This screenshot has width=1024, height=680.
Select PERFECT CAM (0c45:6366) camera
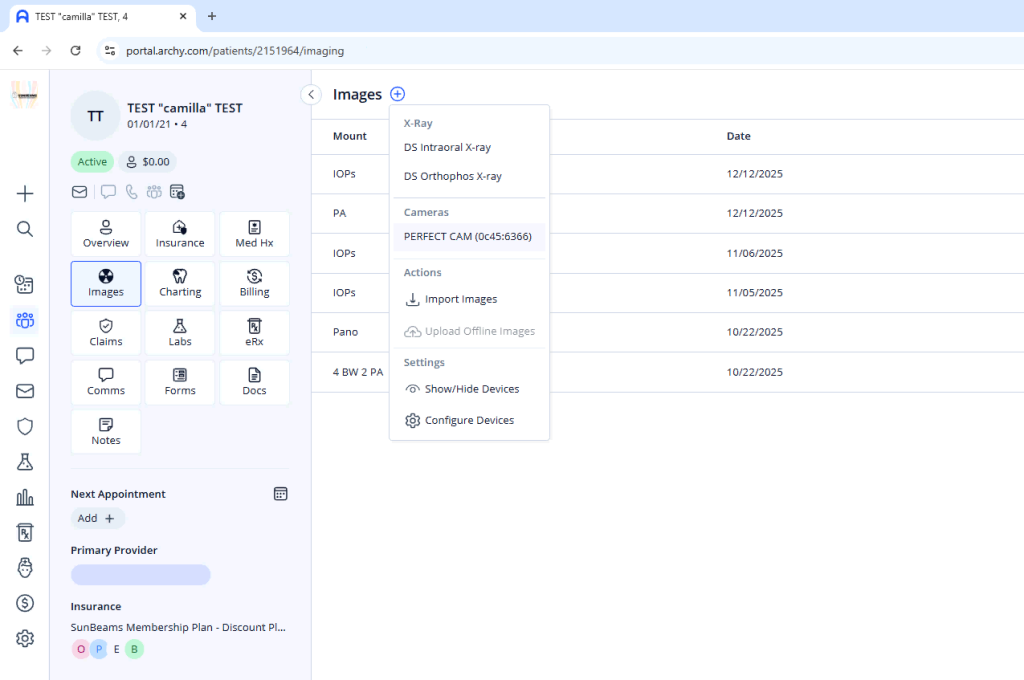pos(468,237)
